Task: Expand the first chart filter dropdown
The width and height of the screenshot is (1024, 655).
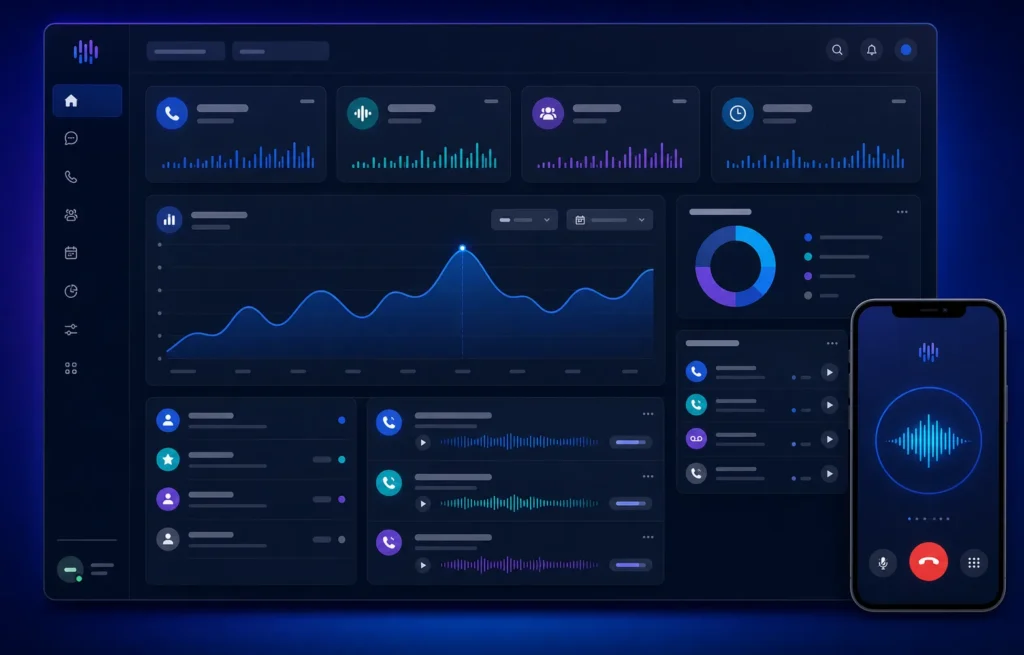Action: coord(524,220)
